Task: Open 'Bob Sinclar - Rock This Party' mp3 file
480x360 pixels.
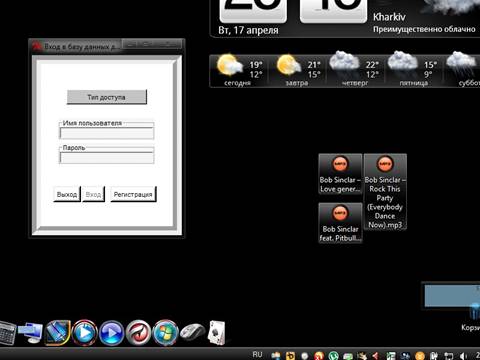Action: tap(385, 192)
